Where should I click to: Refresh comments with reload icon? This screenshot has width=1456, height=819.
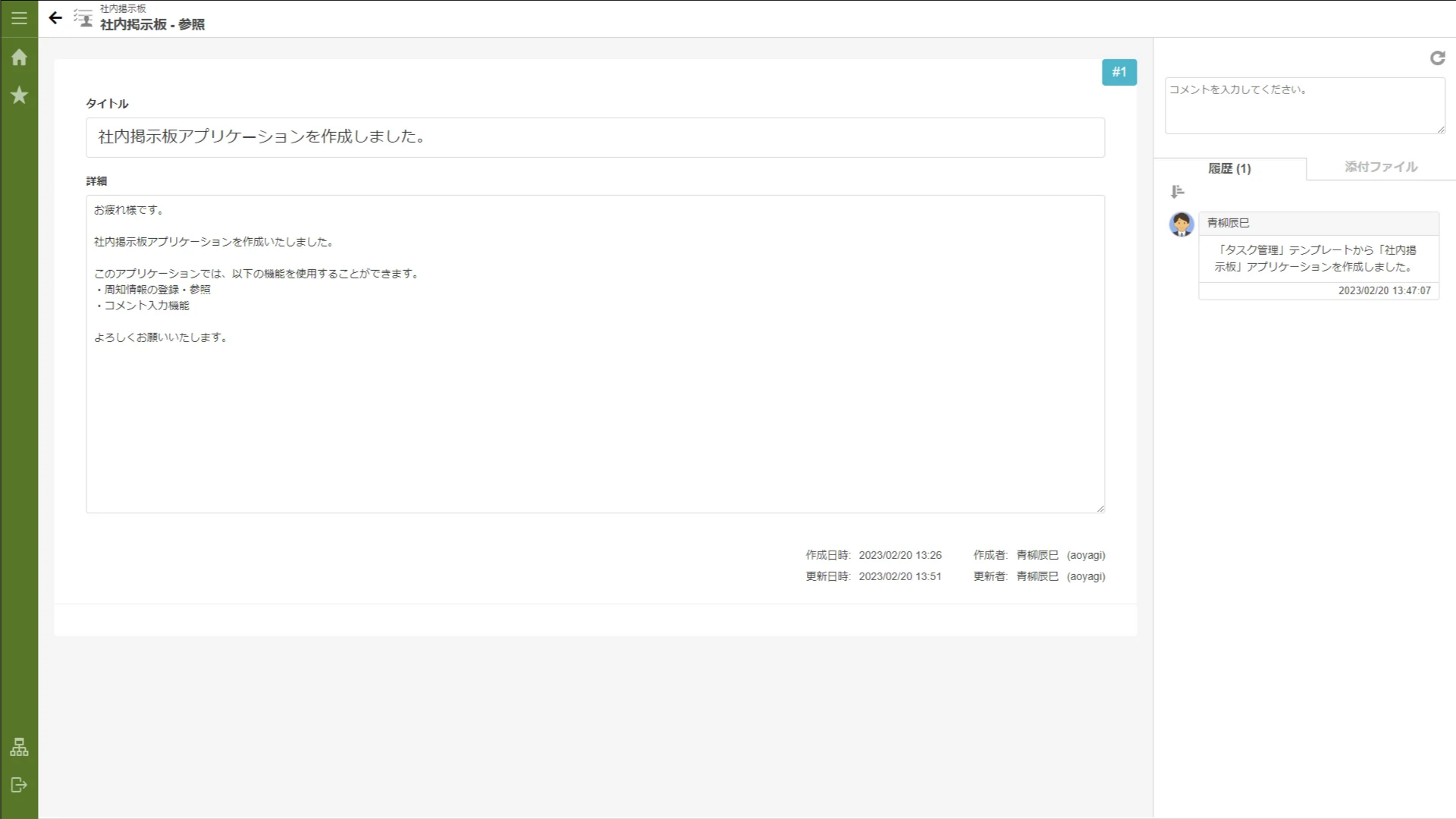click(1437, 58)
